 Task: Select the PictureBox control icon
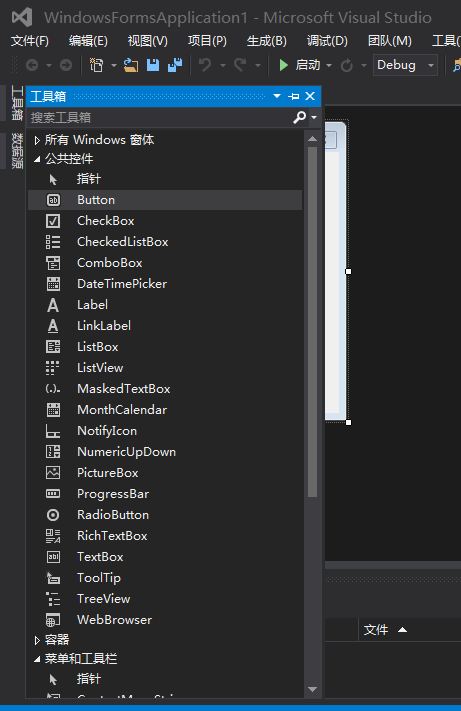tap(53, 473)
